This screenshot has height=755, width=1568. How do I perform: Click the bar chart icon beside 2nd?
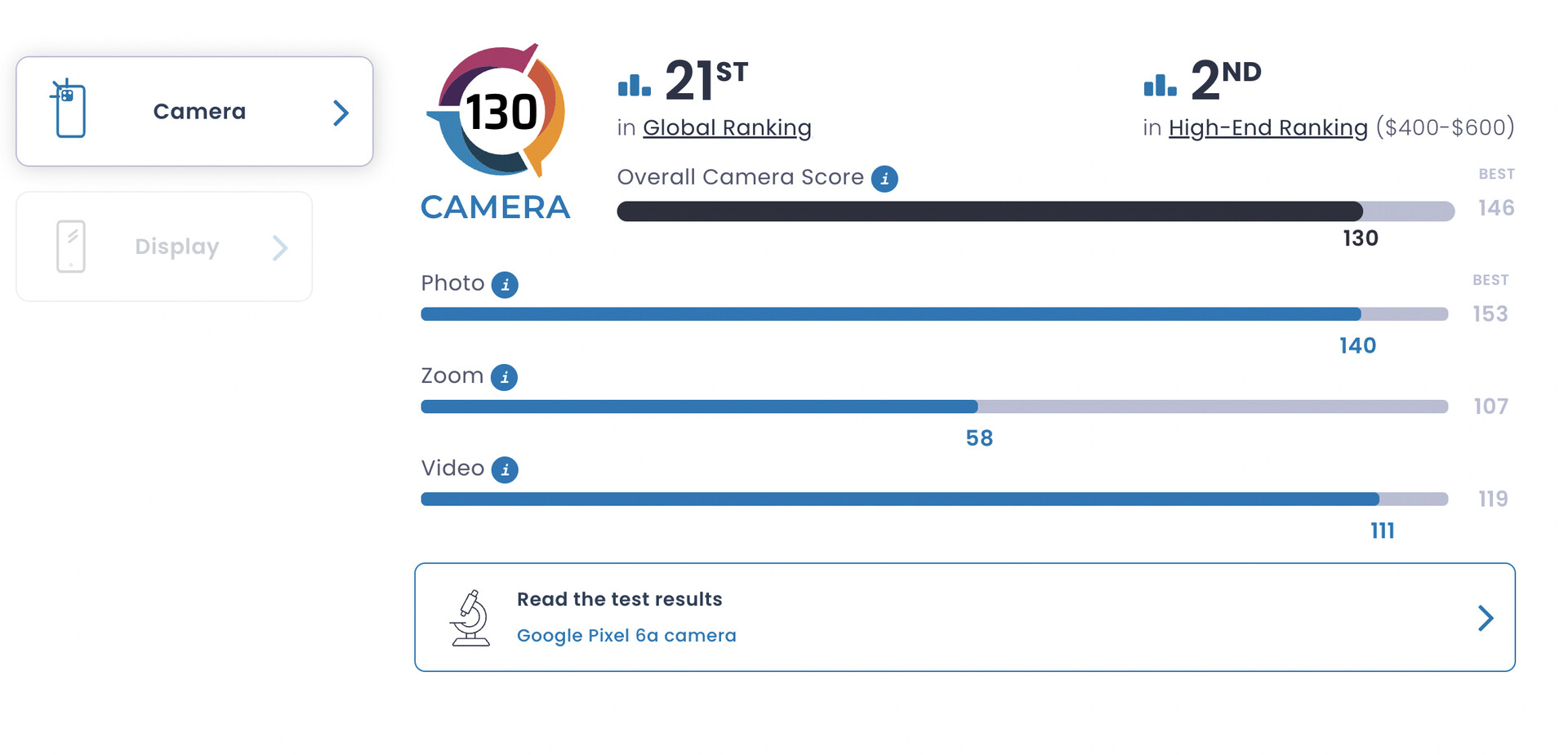pos(1160,85)
